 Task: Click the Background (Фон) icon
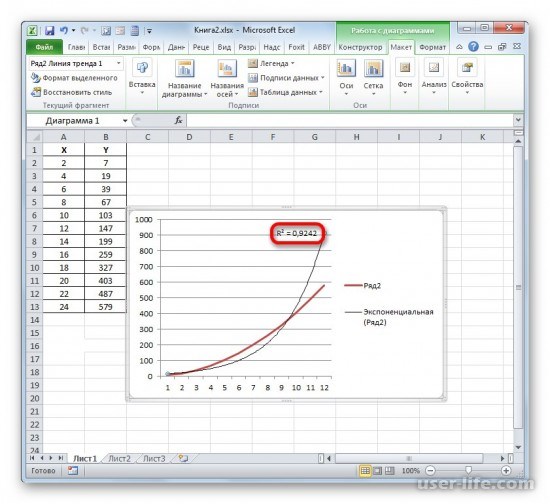[x=405, y=68]
